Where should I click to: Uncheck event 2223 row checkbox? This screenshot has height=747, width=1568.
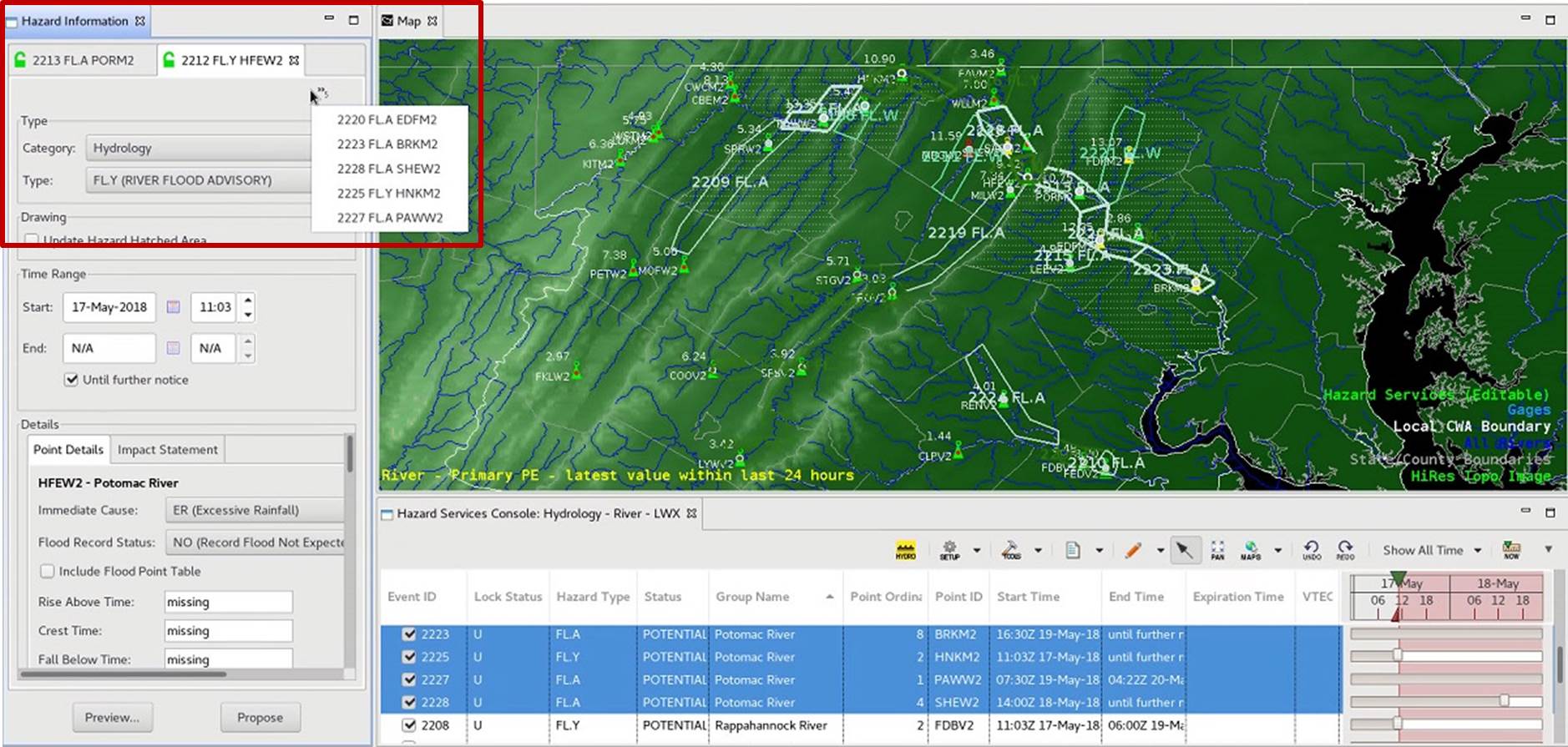(409, 634)
